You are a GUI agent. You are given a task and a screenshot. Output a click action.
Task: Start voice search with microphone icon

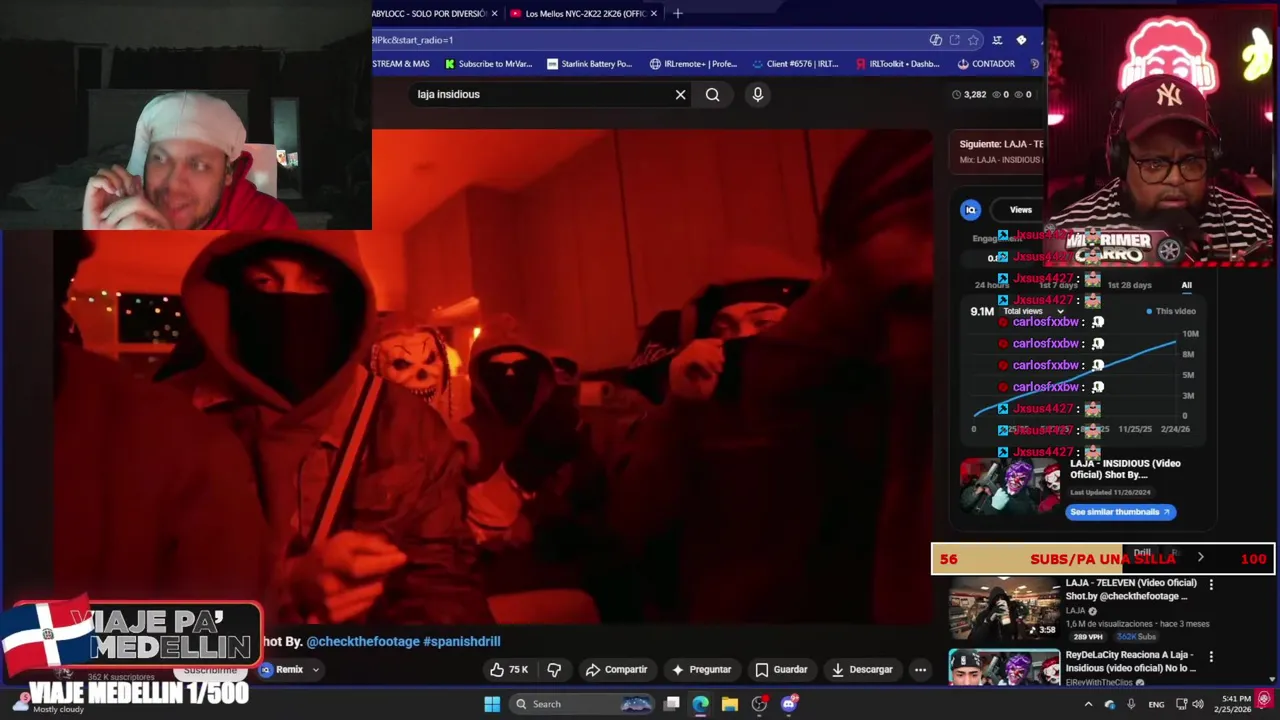click(757, 94)
